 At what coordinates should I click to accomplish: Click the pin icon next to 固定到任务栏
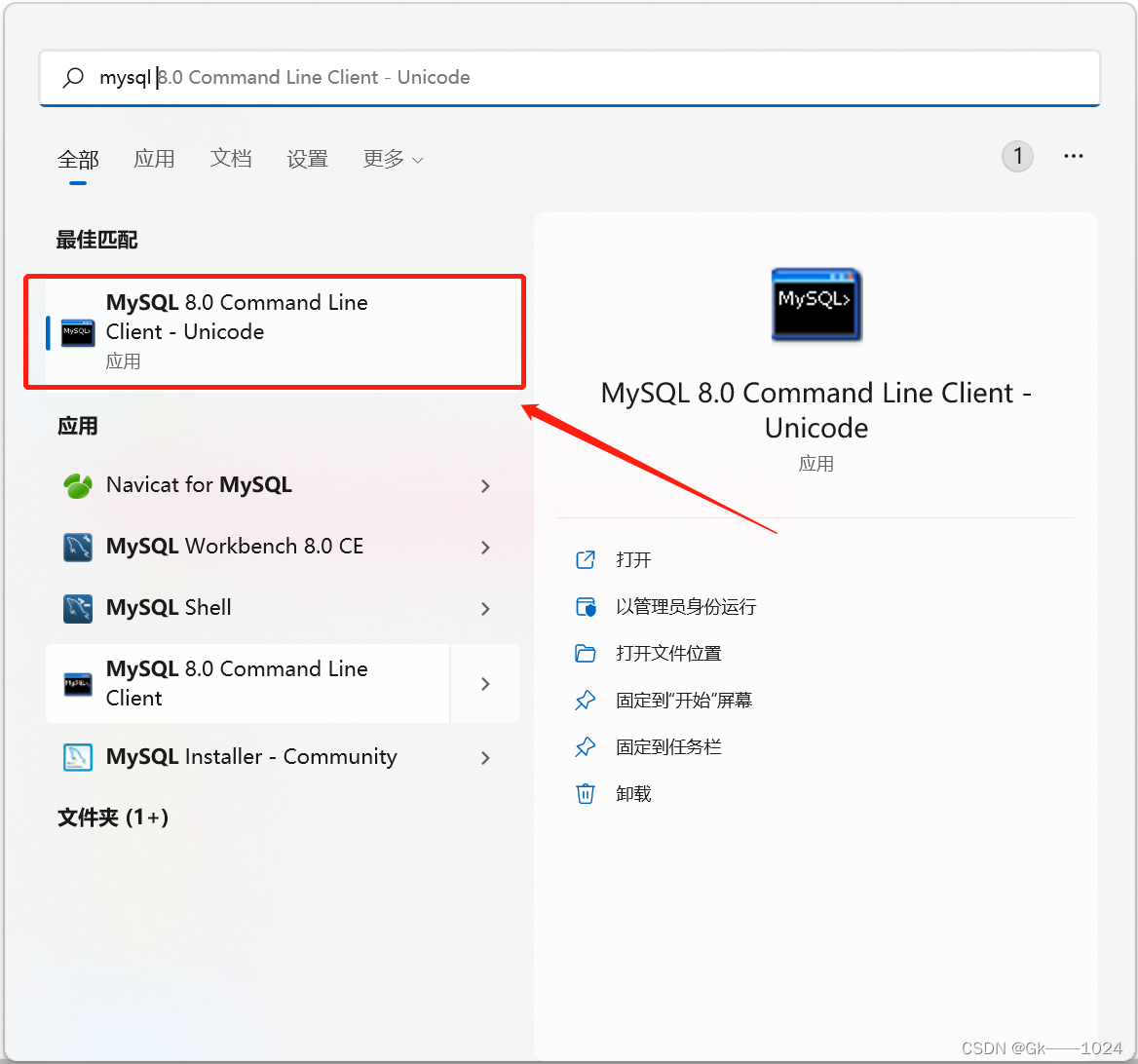(586, 746)
